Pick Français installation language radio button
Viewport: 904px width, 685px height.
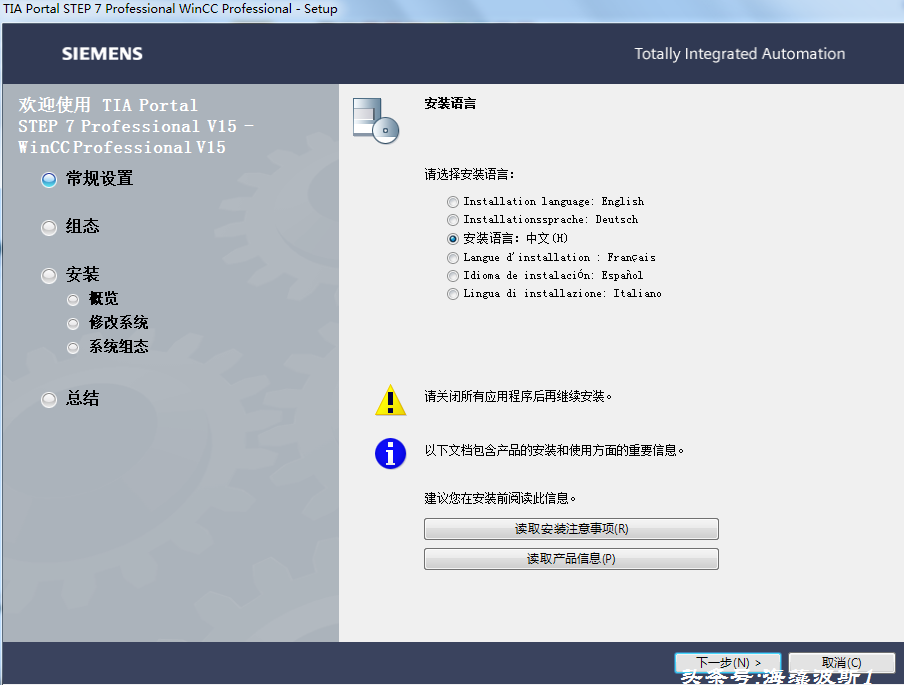(x=454, y=258)
